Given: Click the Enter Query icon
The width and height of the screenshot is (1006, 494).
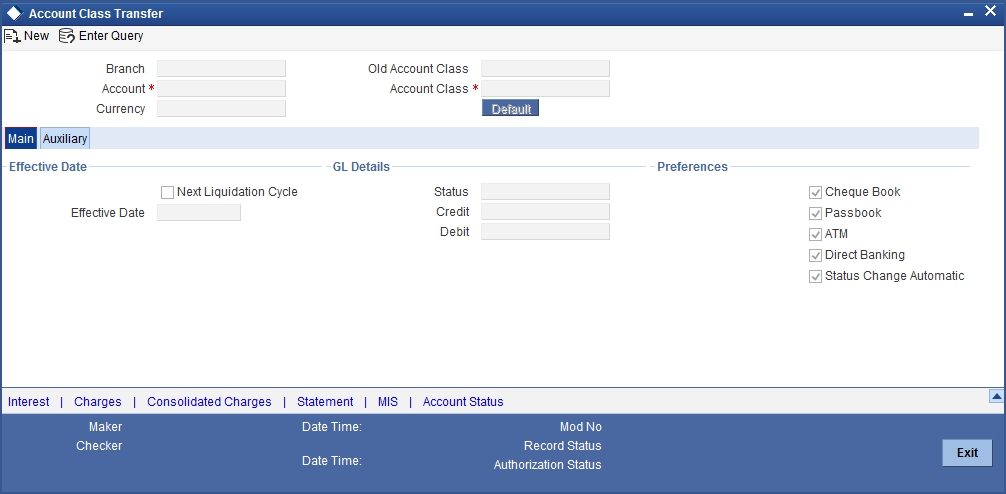Looking at the screenshot, I should (x=67, y=36).
